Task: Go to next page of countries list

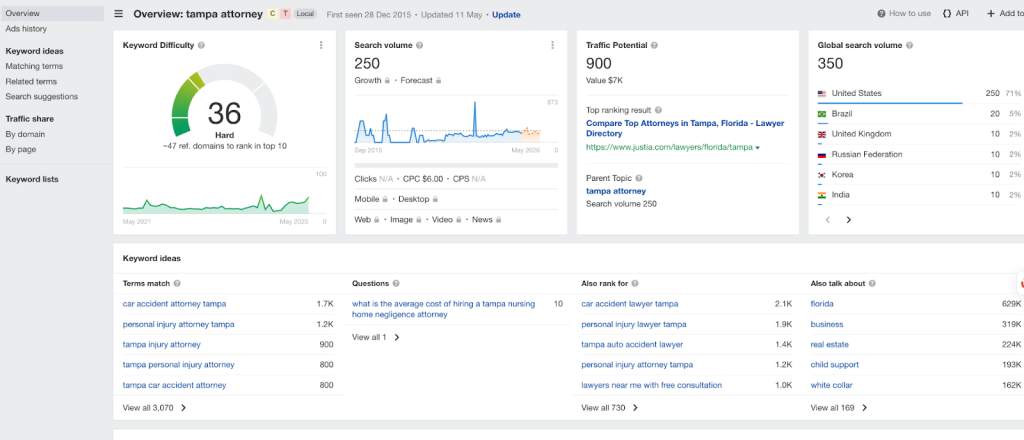Action: [848, 219]
